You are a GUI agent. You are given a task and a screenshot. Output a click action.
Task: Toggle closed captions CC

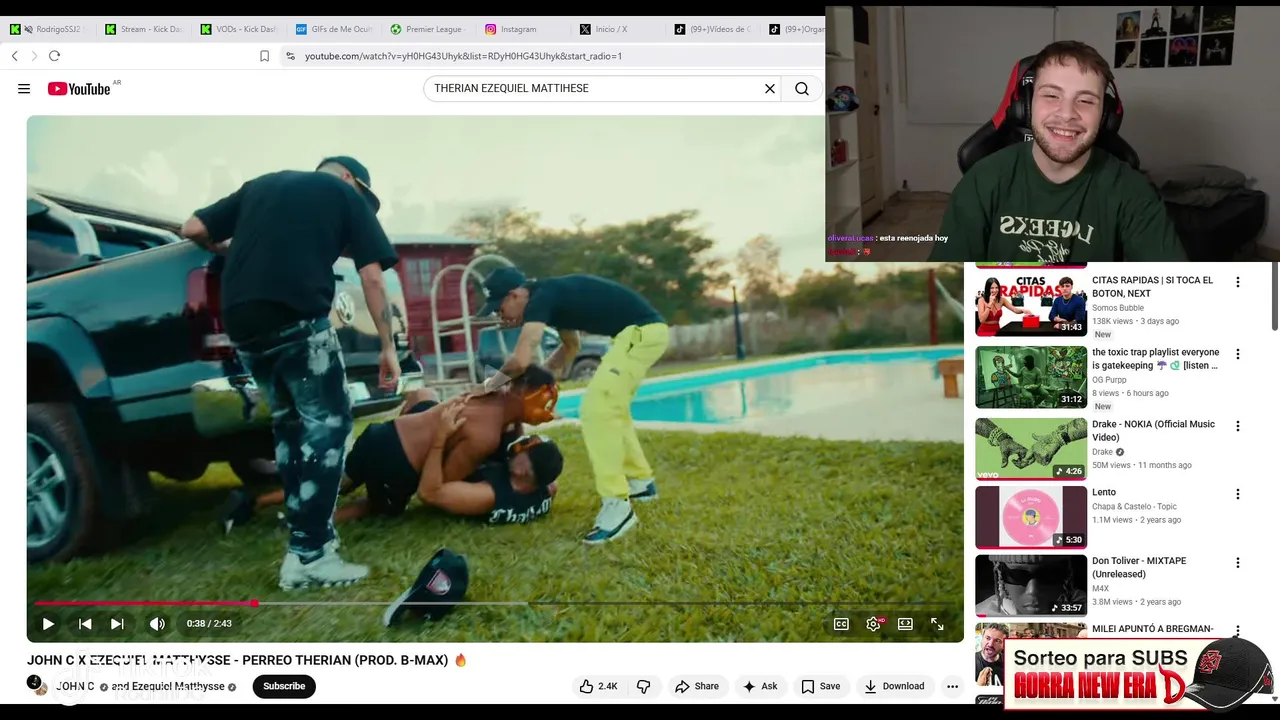click(x=841, y=624)
